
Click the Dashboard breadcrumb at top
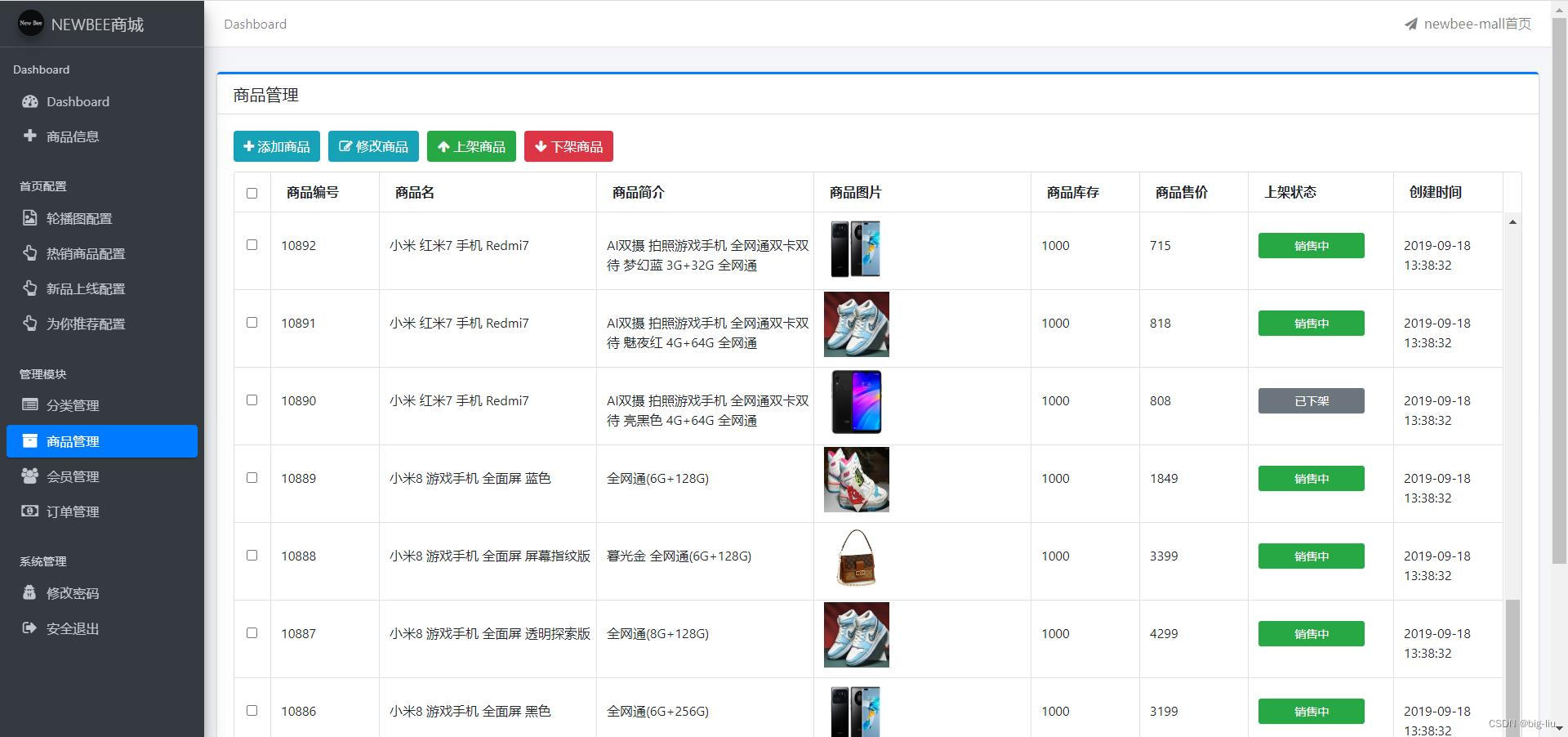point(256,25)
